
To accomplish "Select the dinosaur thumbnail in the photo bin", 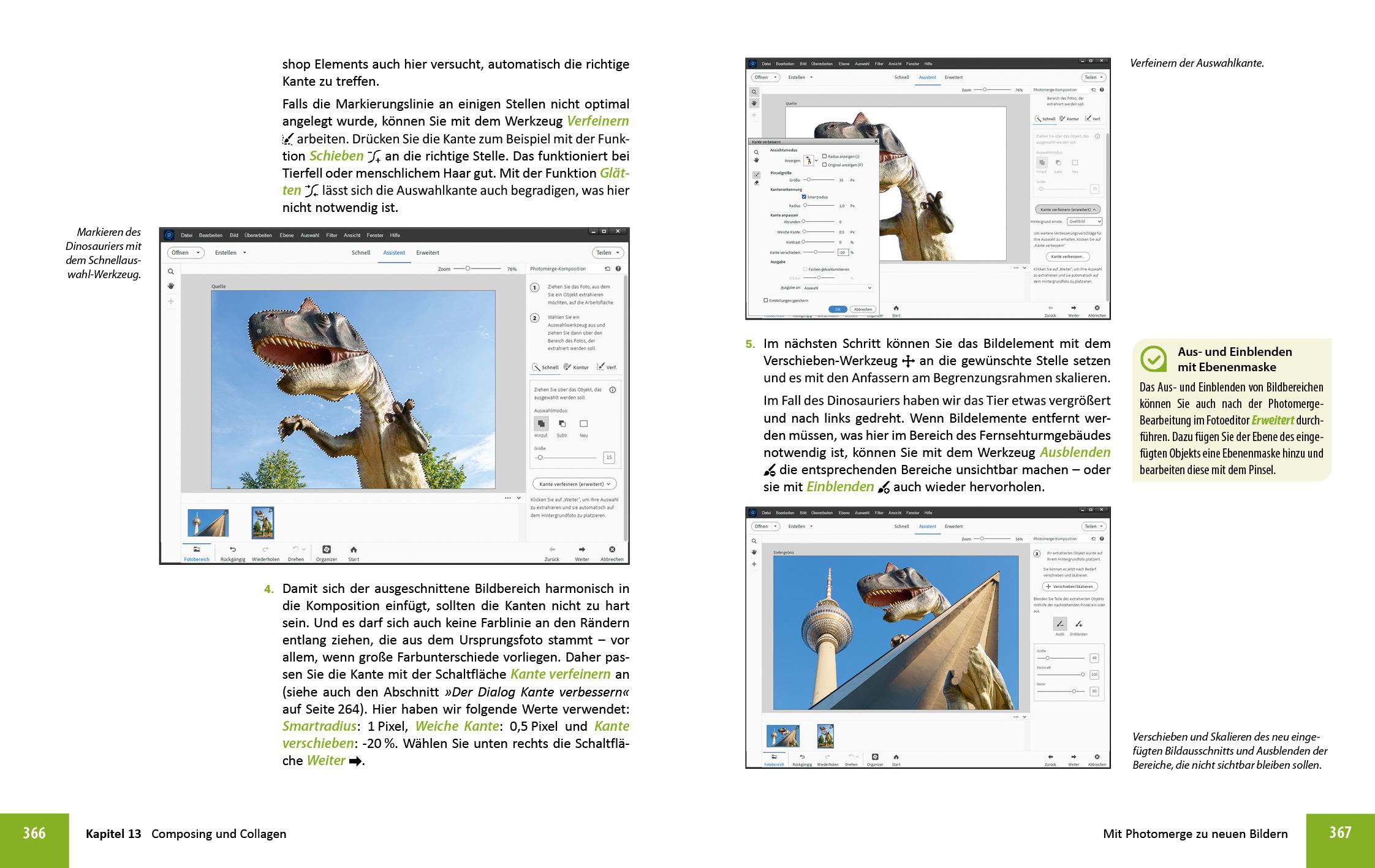I will click(263, 523).
